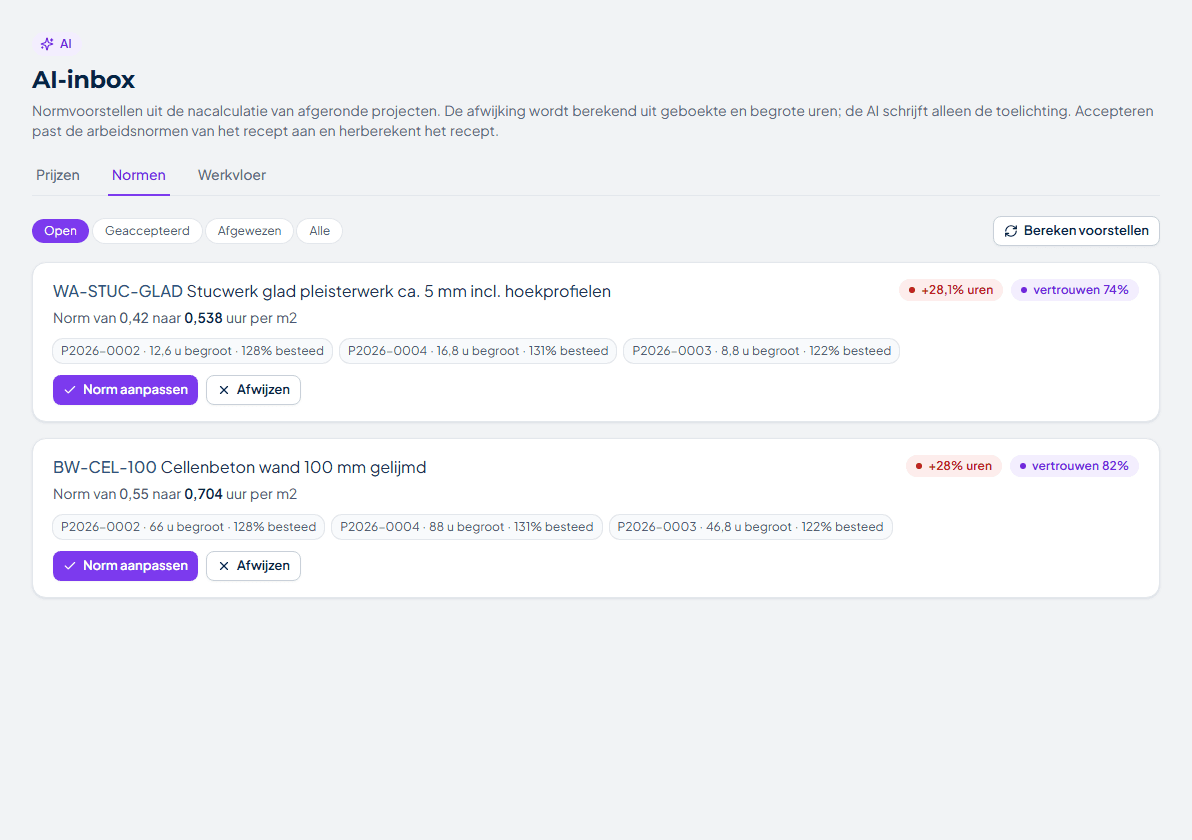Image resolution: width=1192 pixels, height=840 pixels.
Task: Open the Werkvloer tab
Action: (x=232, y=176)
